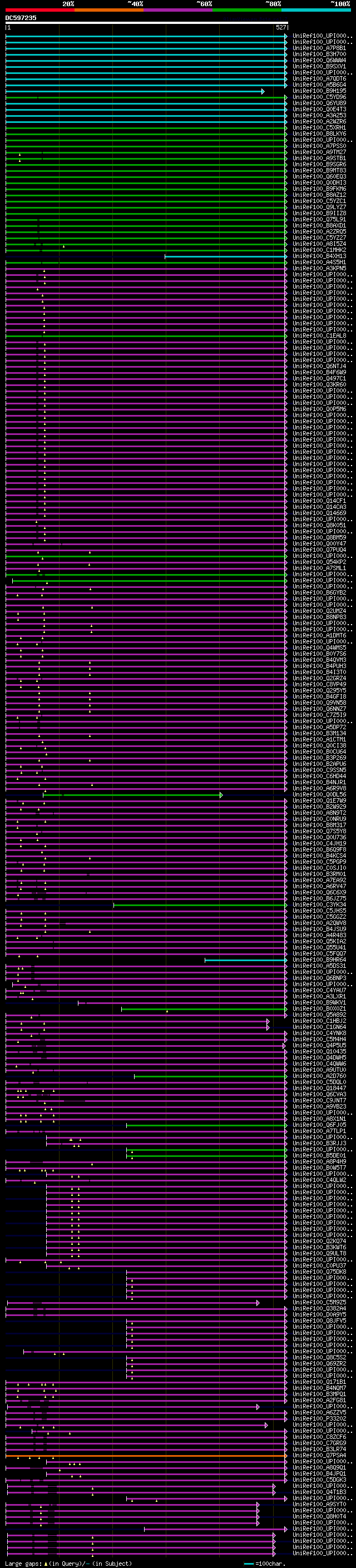Open hit UniRef100_C5YD96
The image size is (356, 1568).
pyautogui.click(x=319, y=97)
